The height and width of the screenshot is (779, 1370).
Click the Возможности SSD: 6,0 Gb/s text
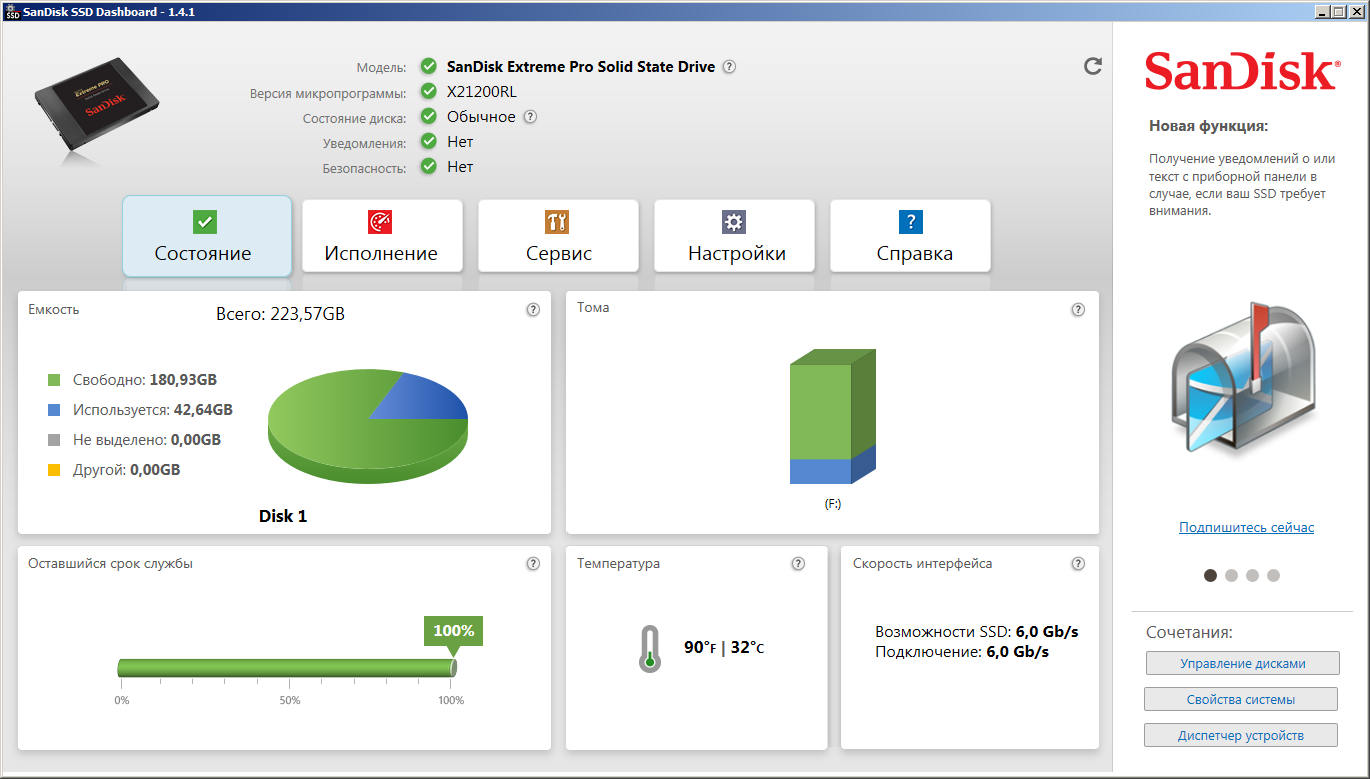[x=977, y=632]
